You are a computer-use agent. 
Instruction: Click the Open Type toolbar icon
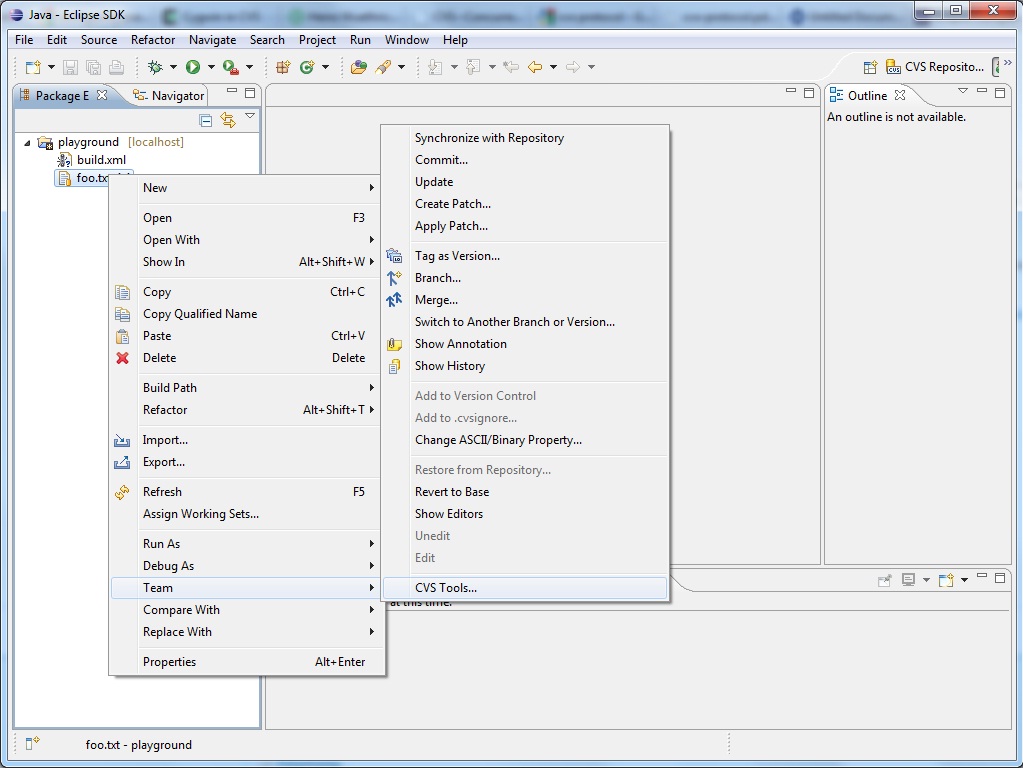click(358, 67)
